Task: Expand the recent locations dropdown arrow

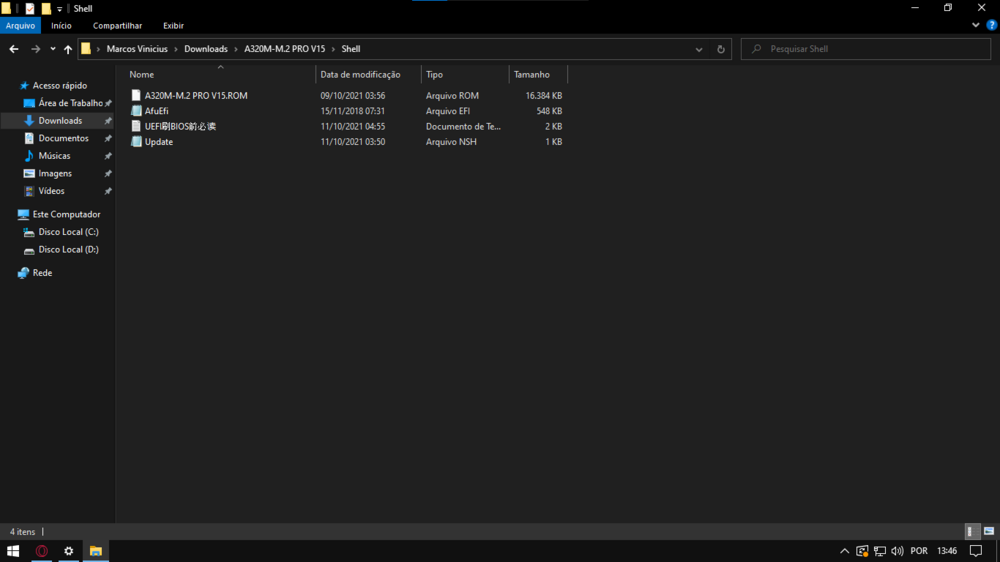Action: (x=53, y=49)
